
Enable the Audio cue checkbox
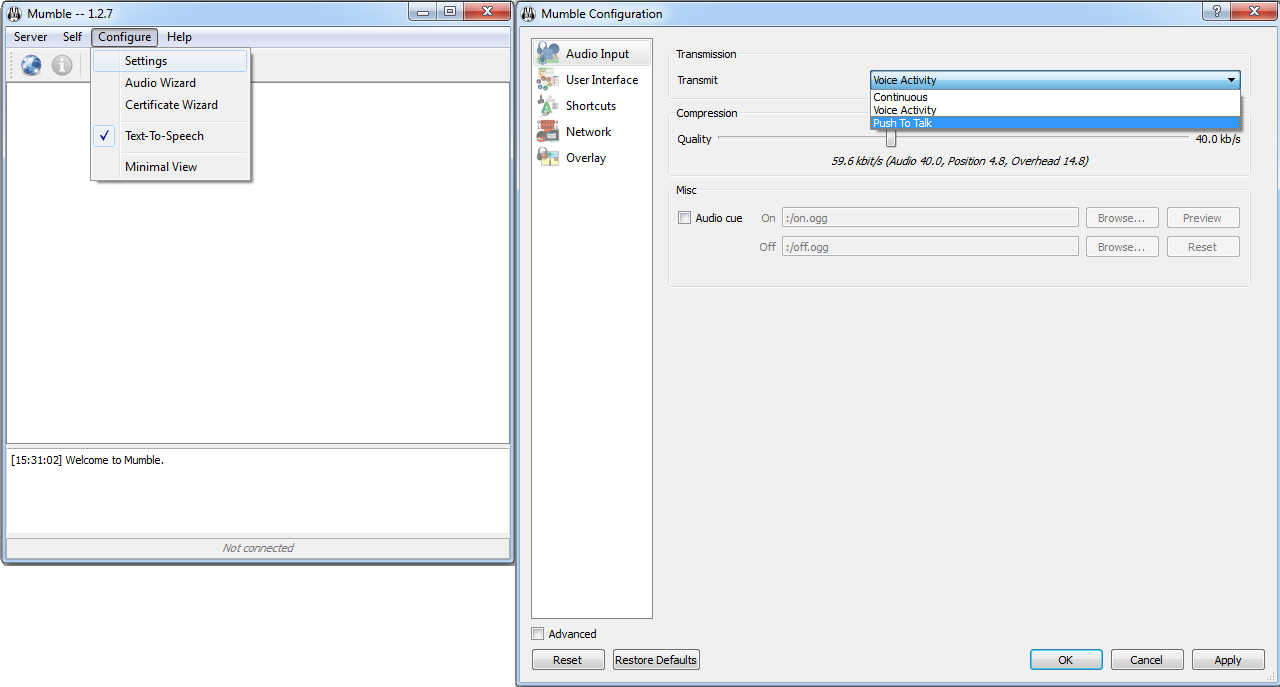tap(685, 218)
